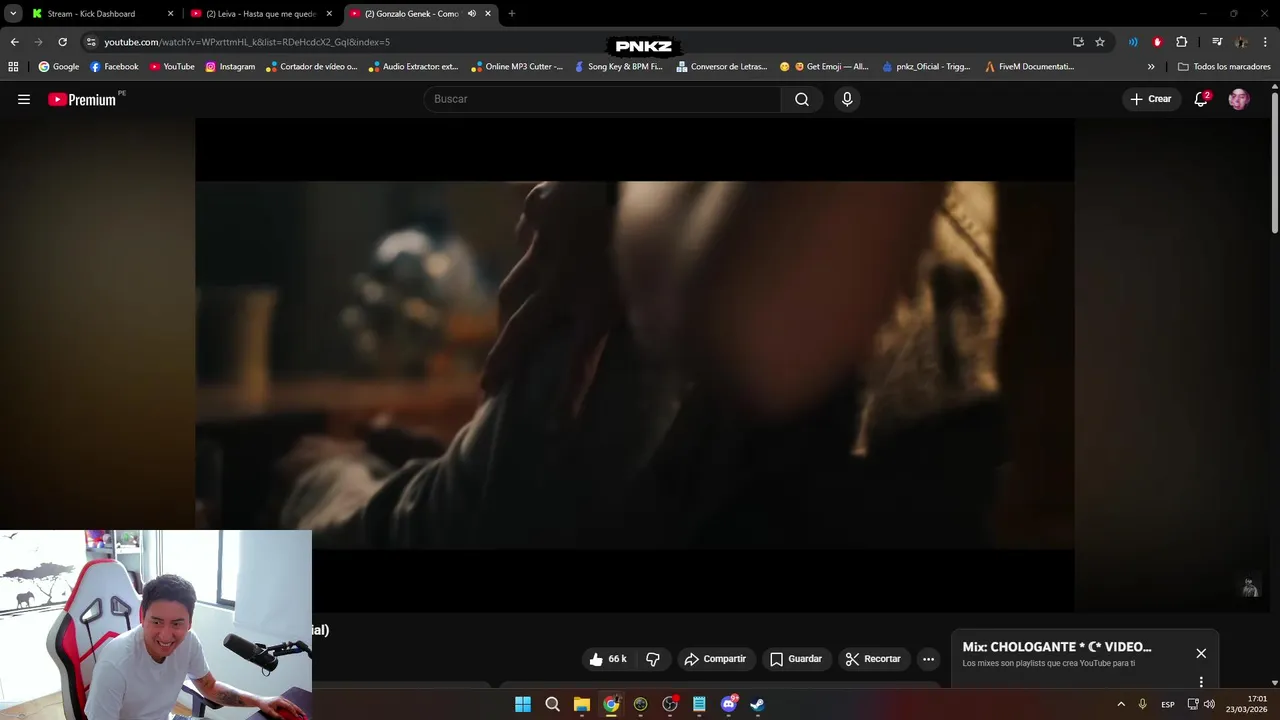Close the Leiva tab

[x=329, y=14]
